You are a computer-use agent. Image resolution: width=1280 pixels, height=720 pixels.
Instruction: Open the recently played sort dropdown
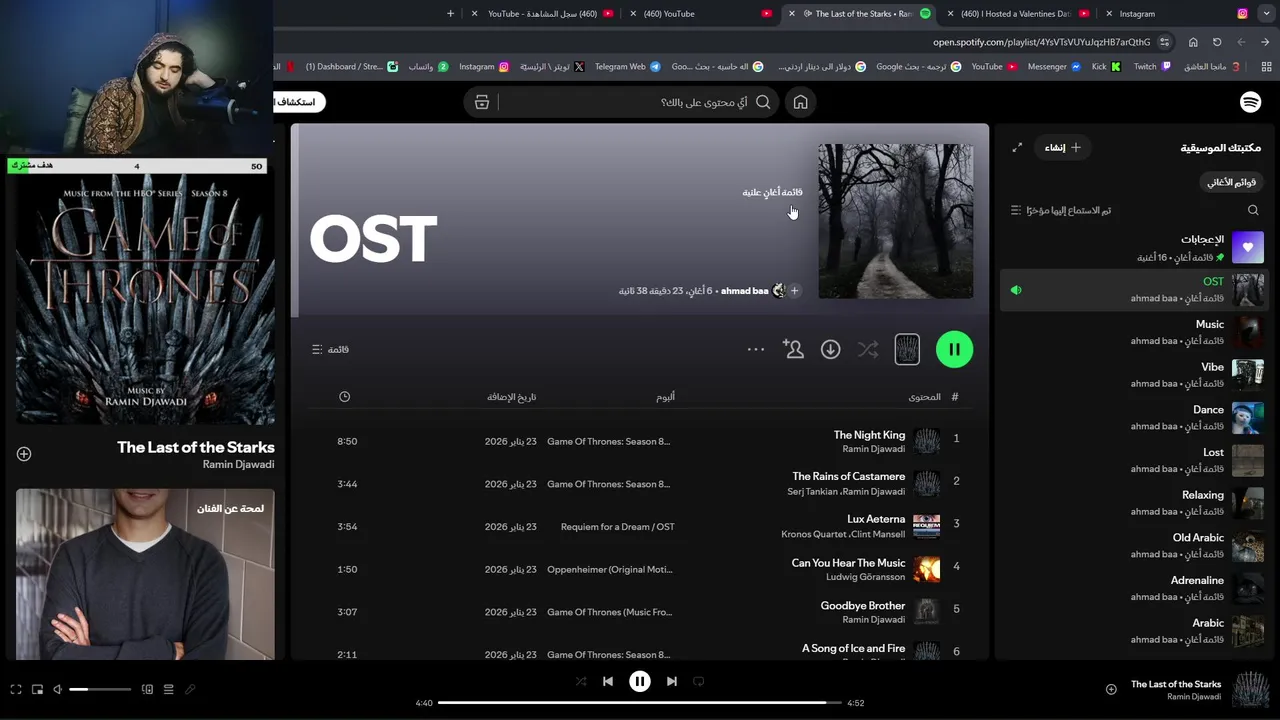pyautogui.click(x=1061, y=210)
